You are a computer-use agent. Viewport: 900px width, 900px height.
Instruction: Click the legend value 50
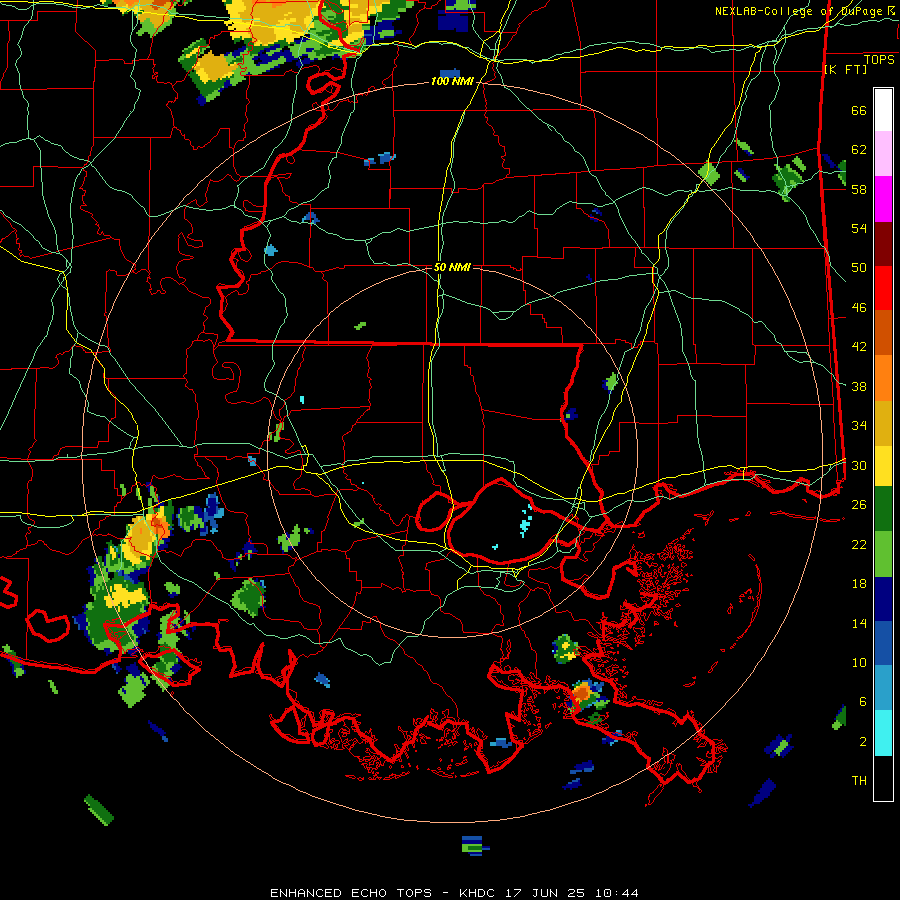click(x=859, y=267)
